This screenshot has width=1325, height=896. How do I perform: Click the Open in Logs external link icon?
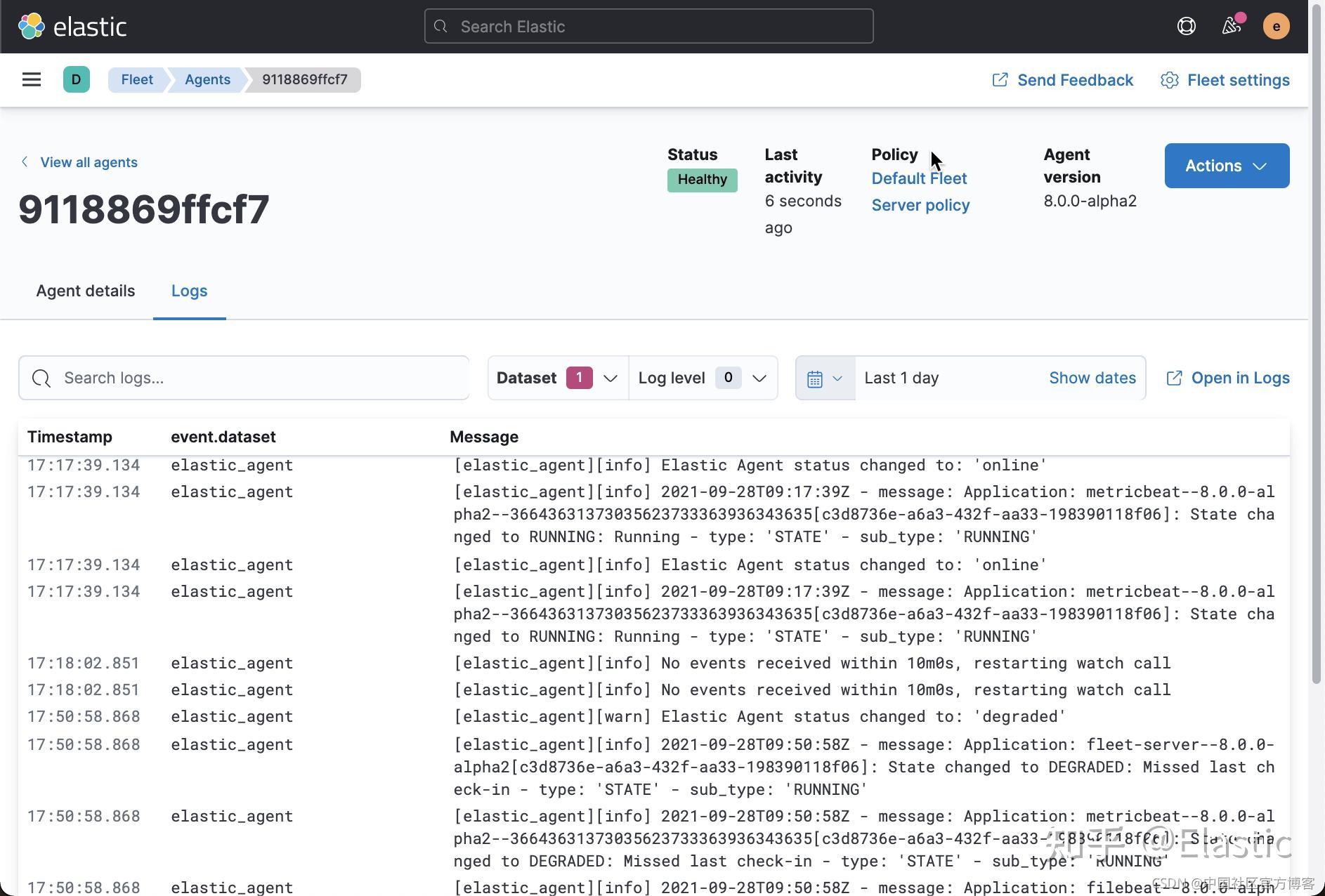click(1174, 378)
